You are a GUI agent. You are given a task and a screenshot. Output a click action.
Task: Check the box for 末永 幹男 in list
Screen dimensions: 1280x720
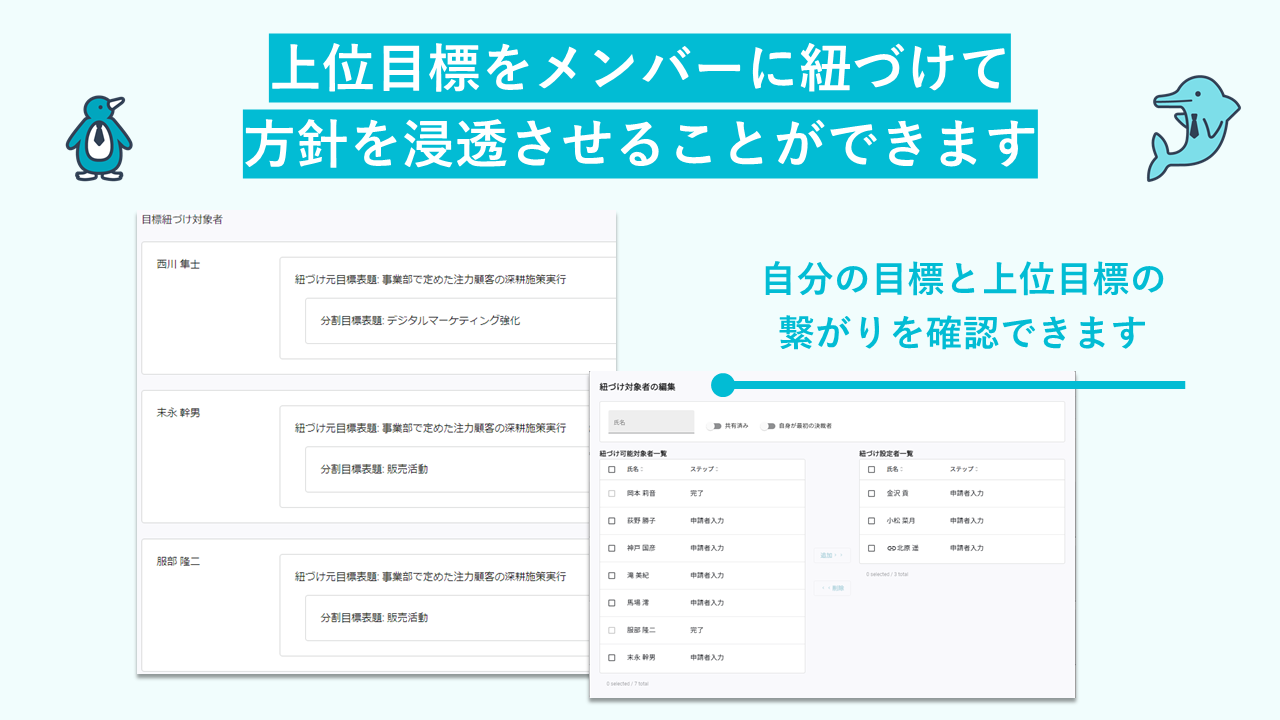pyautogui.click(x=612, y=657)
